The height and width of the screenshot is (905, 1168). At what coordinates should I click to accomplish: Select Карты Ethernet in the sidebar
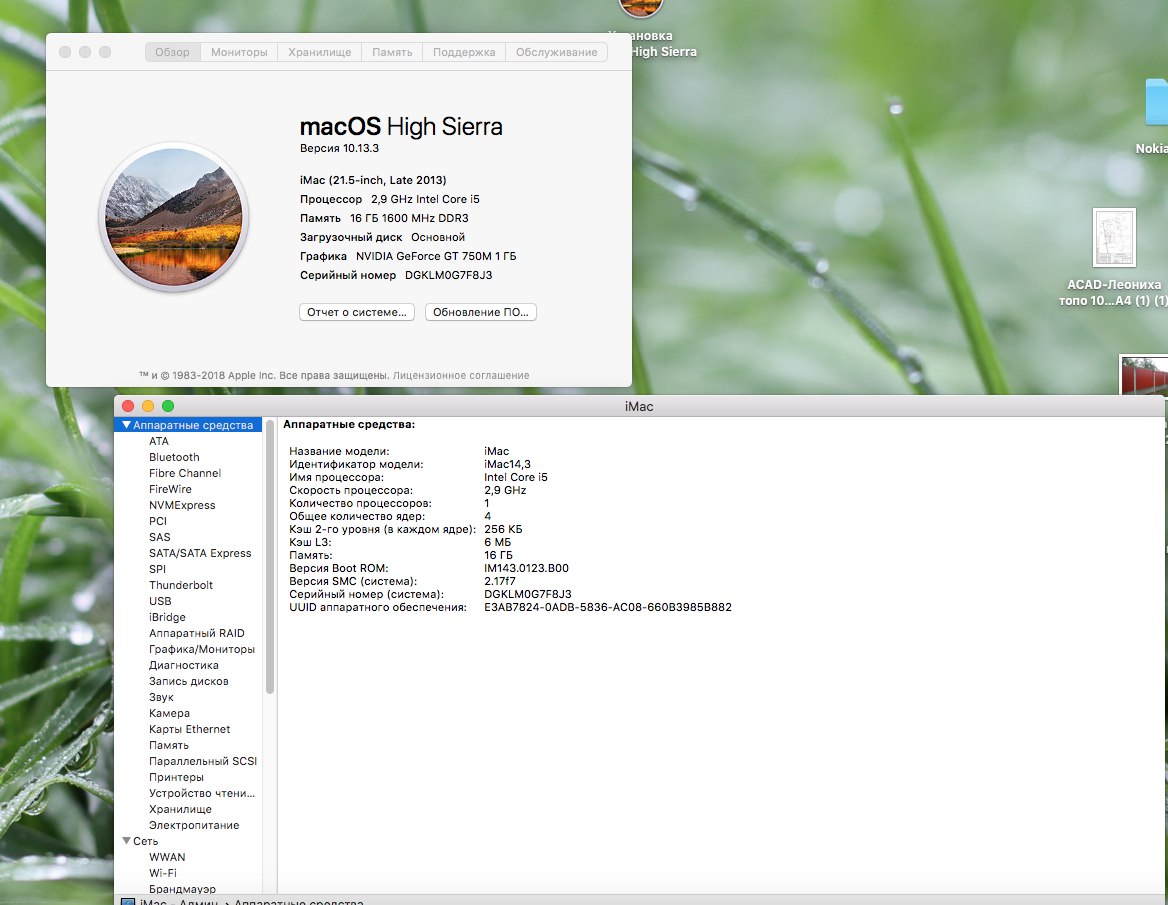pyautogui.click(x=189, y=729)
